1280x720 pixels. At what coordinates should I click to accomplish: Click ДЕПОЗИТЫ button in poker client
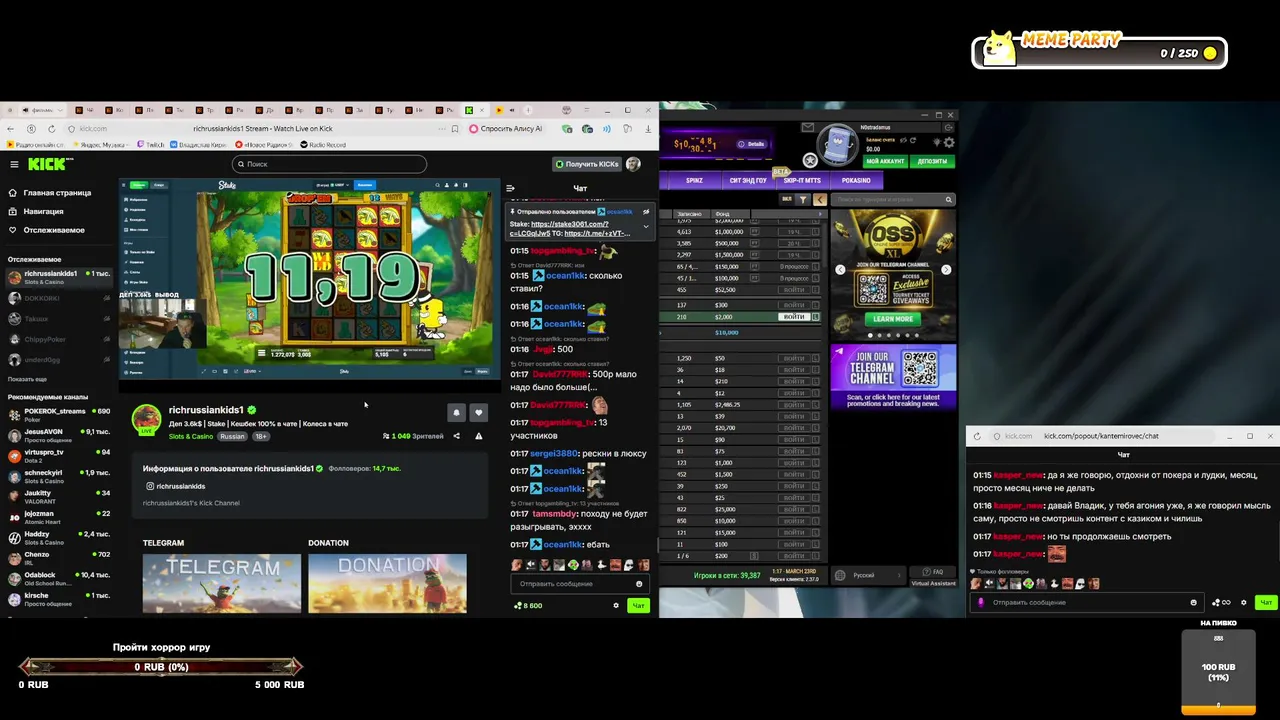click(x=932, y=161)
